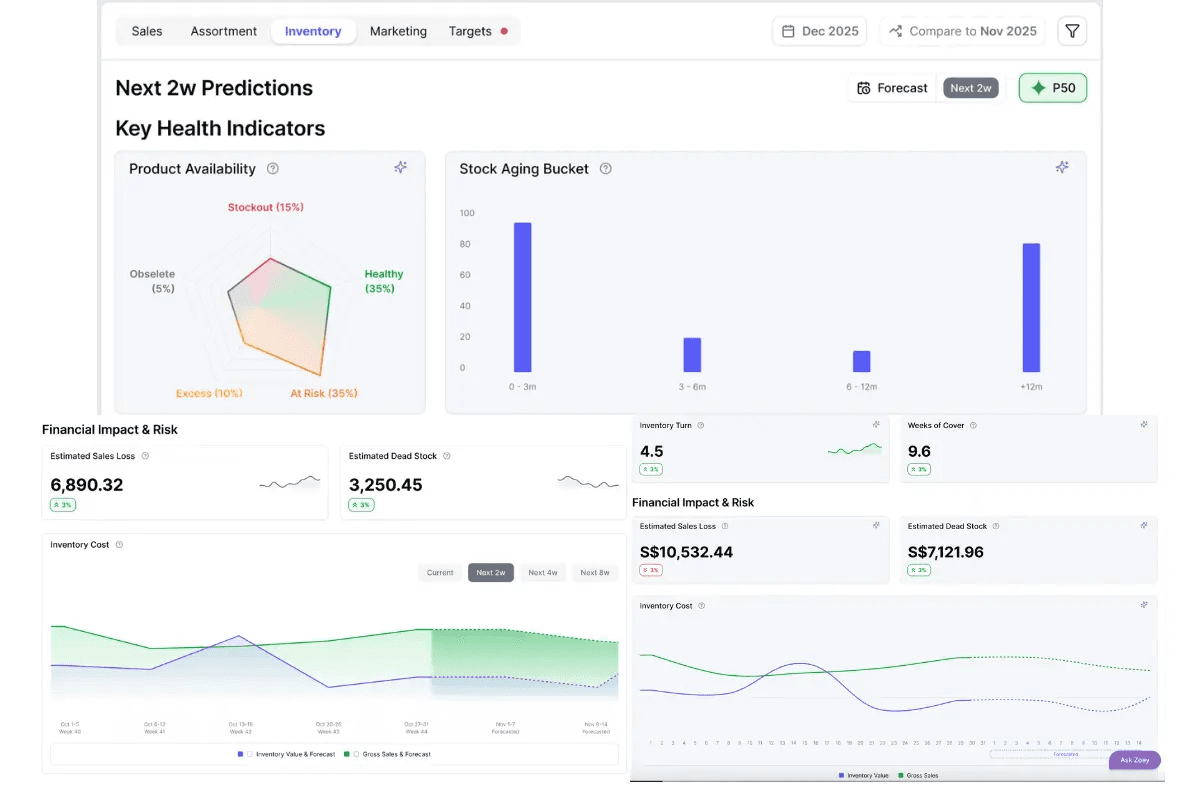This screenshot has width=1200, height=800.
Task: Select the Inventory tab
Action: 313,31
